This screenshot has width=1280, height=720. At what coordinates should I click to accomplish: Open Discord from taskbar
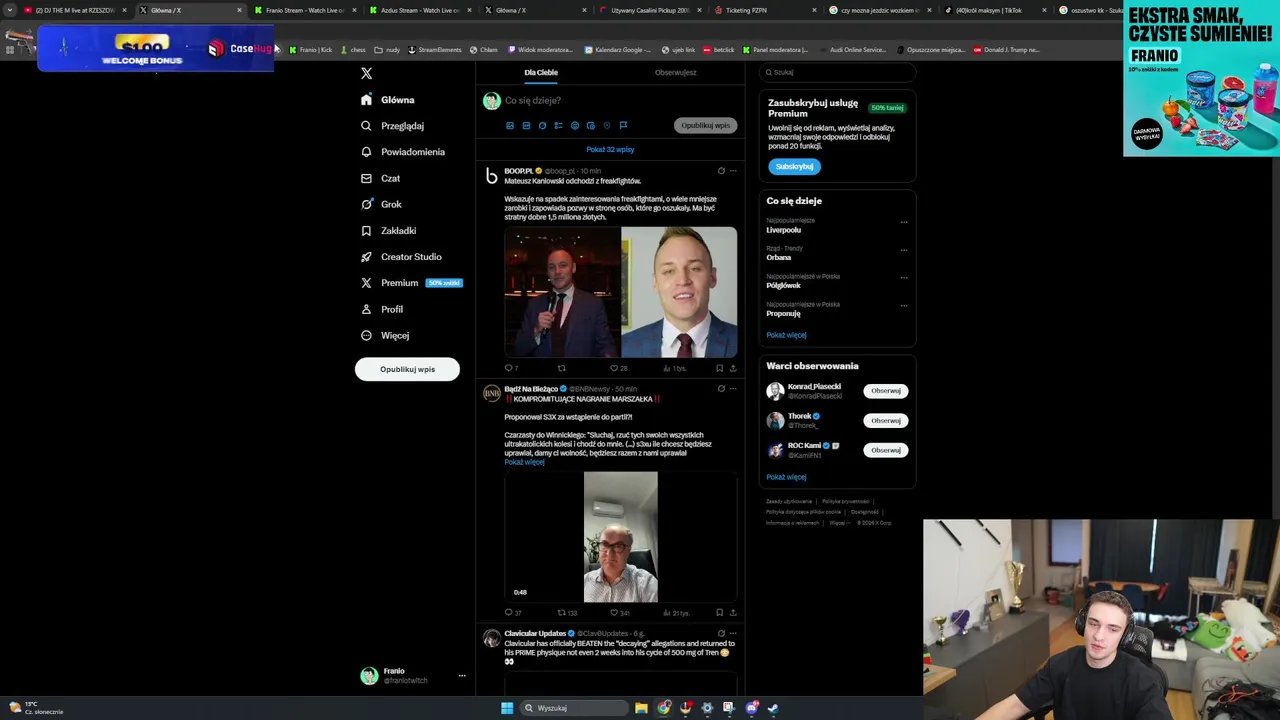click(751, 708)
